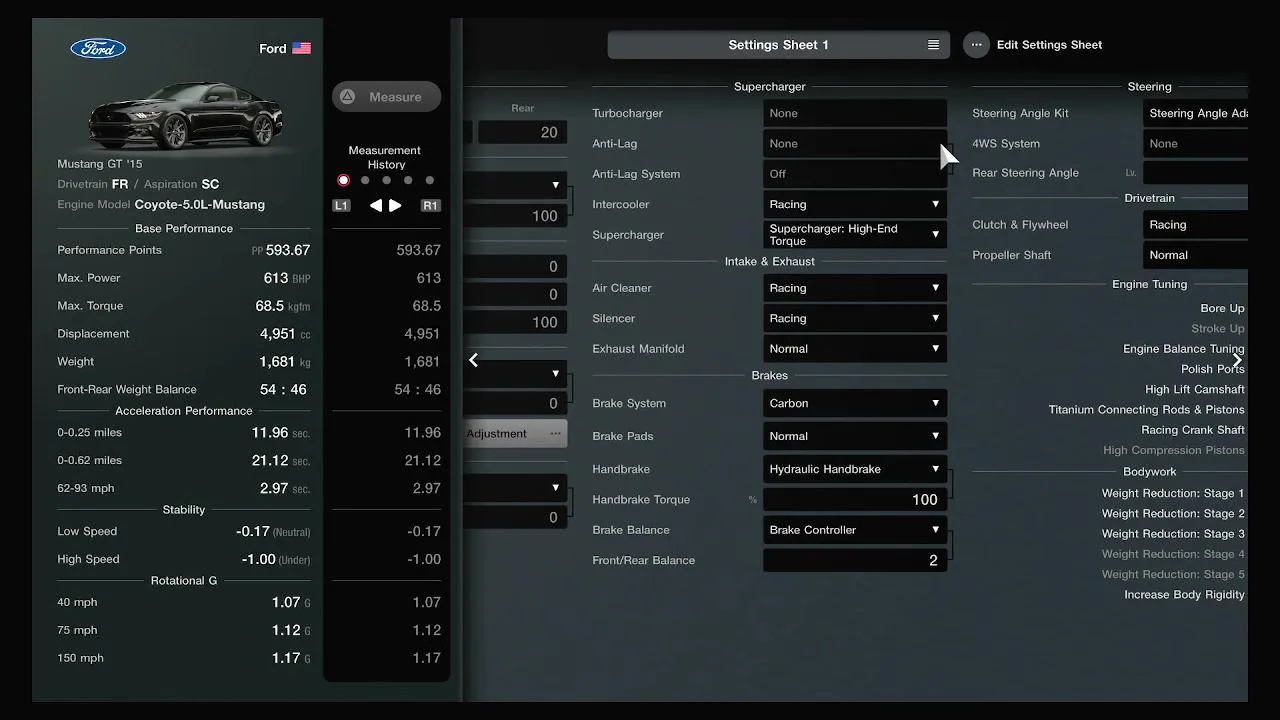Click the Coyote-5.0L-Mustang engine model text
Image resolution: width=1280 pixels, height=720 pixels.
(200, 204)
